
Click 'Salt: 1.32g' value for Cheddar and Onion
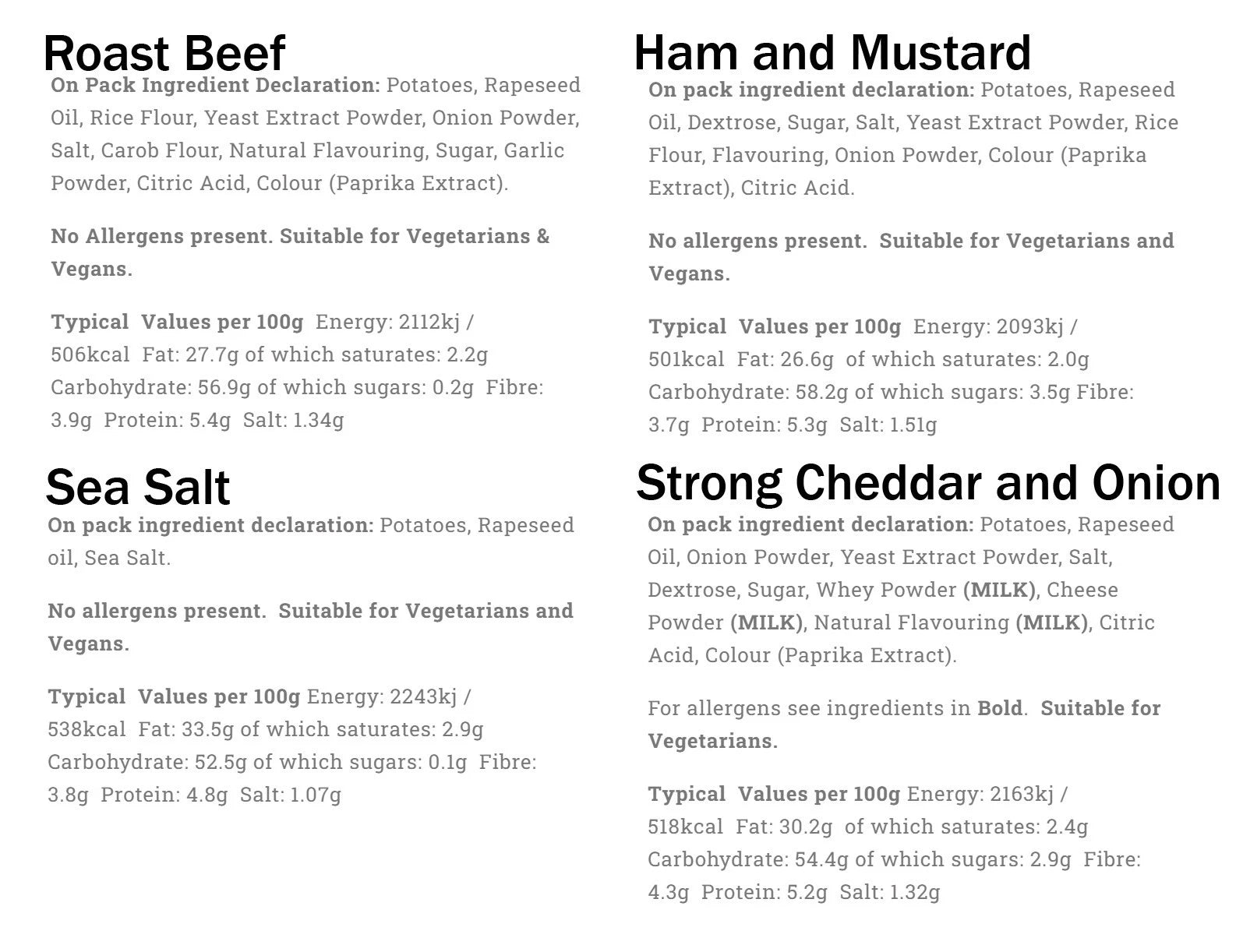tap(890, 892)
